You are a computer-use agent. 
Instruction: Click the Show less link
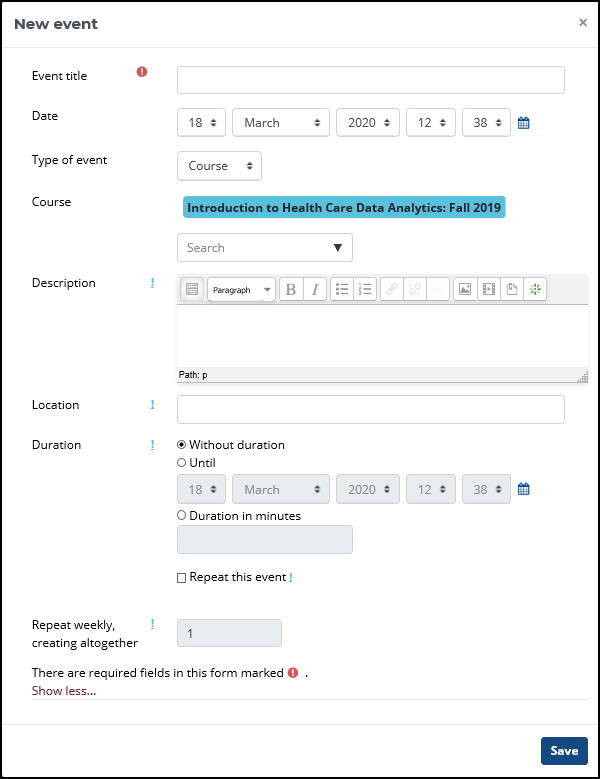[x=64, y=691]
